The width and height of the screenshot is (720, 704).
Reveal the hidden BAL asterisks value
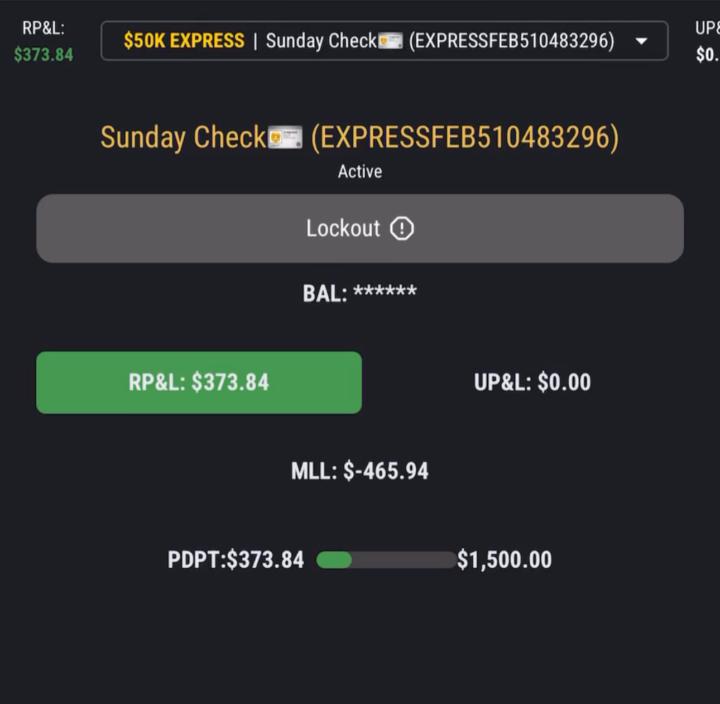[x=385, y=293]
